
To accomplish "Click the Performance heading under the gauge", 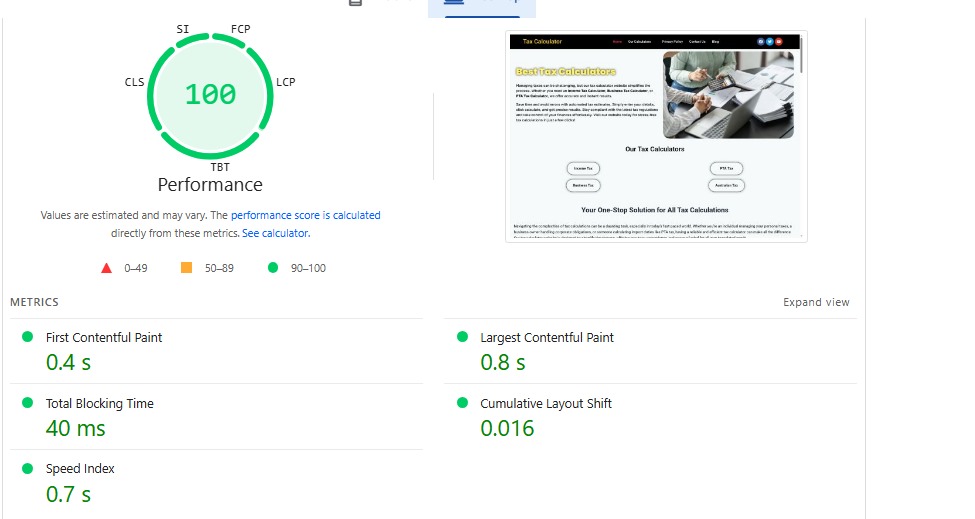I will pyautogui.click(x=210, y=185).
